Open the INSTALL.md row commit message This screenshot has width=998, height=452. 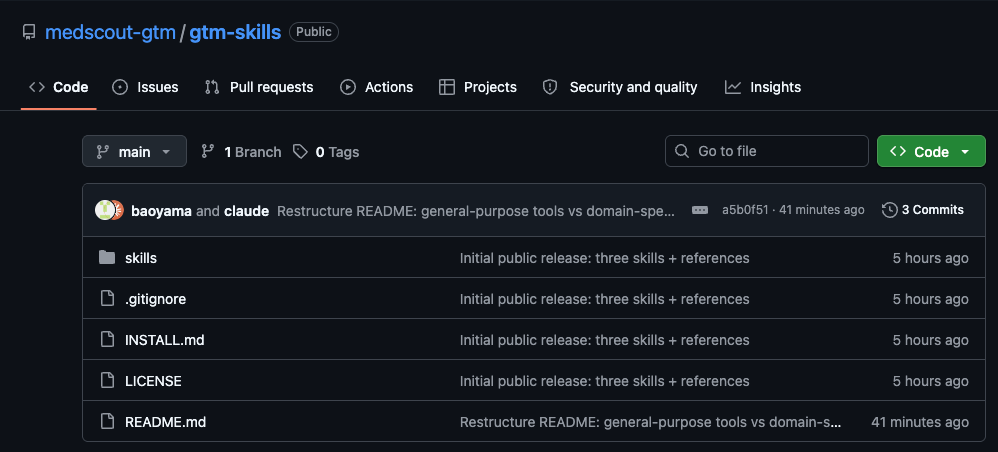605,341
